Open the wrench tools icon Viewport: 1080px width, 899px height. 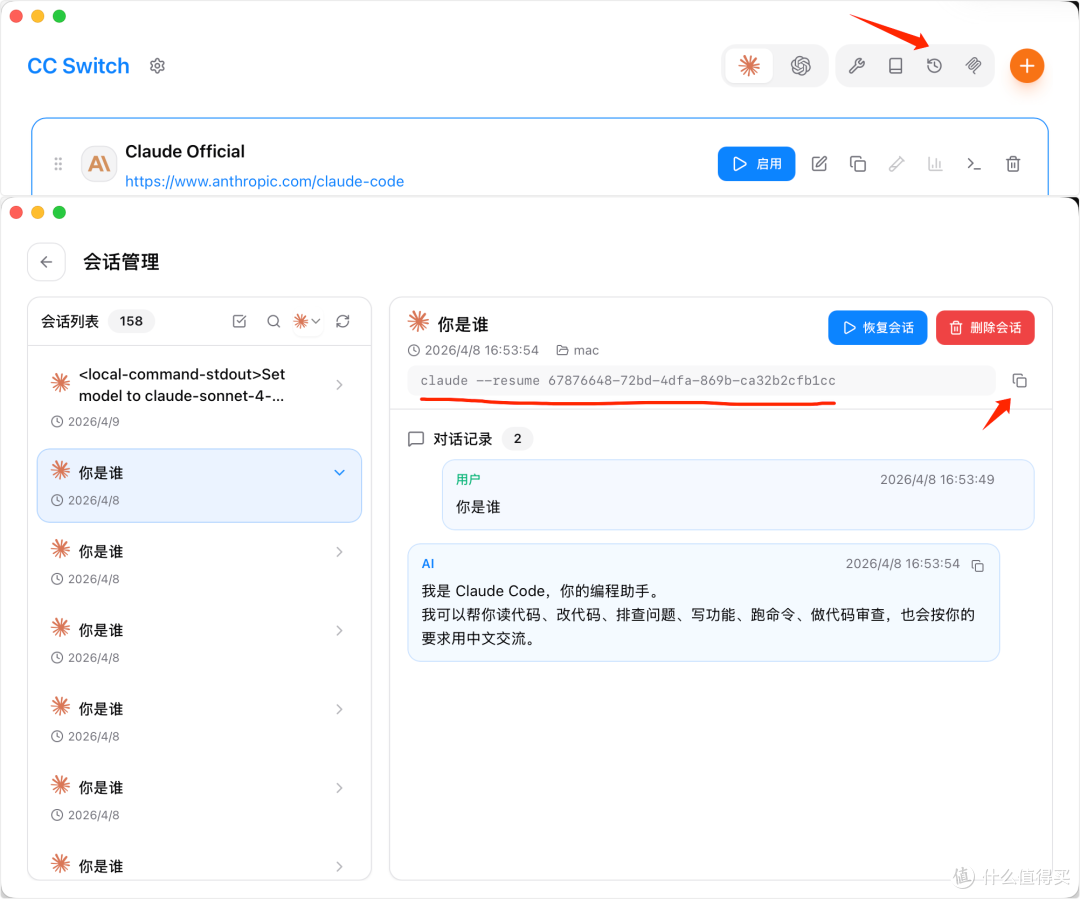(x=857, y=66)
